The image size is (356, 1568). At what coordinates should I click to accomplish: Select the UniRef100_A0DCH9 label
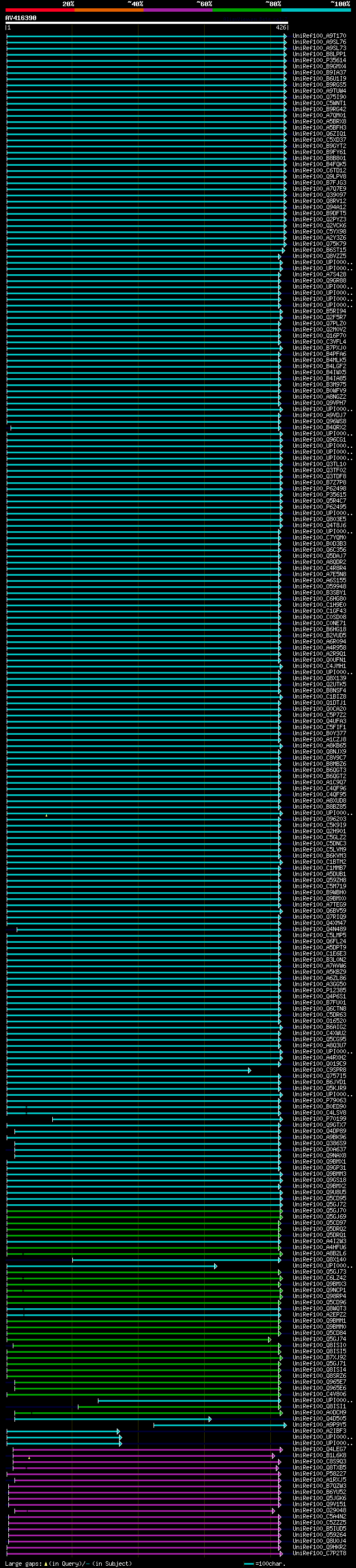point(319,1413)
